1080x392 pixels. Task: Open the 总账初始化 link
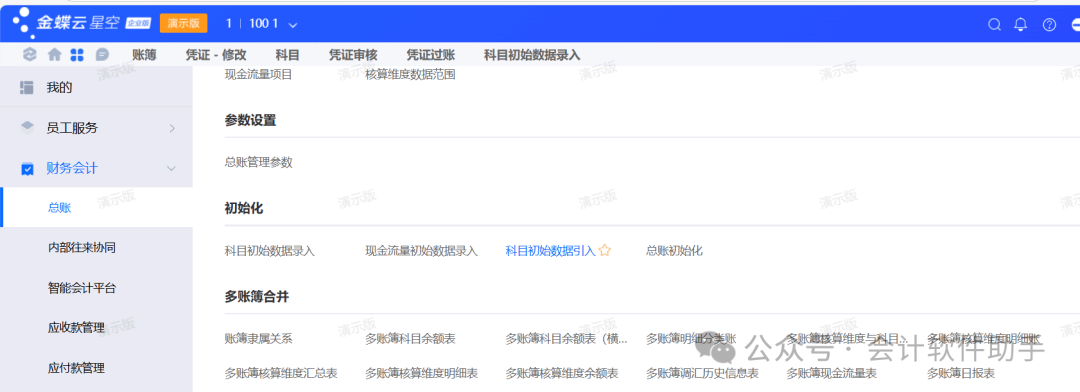click(674, 251)
